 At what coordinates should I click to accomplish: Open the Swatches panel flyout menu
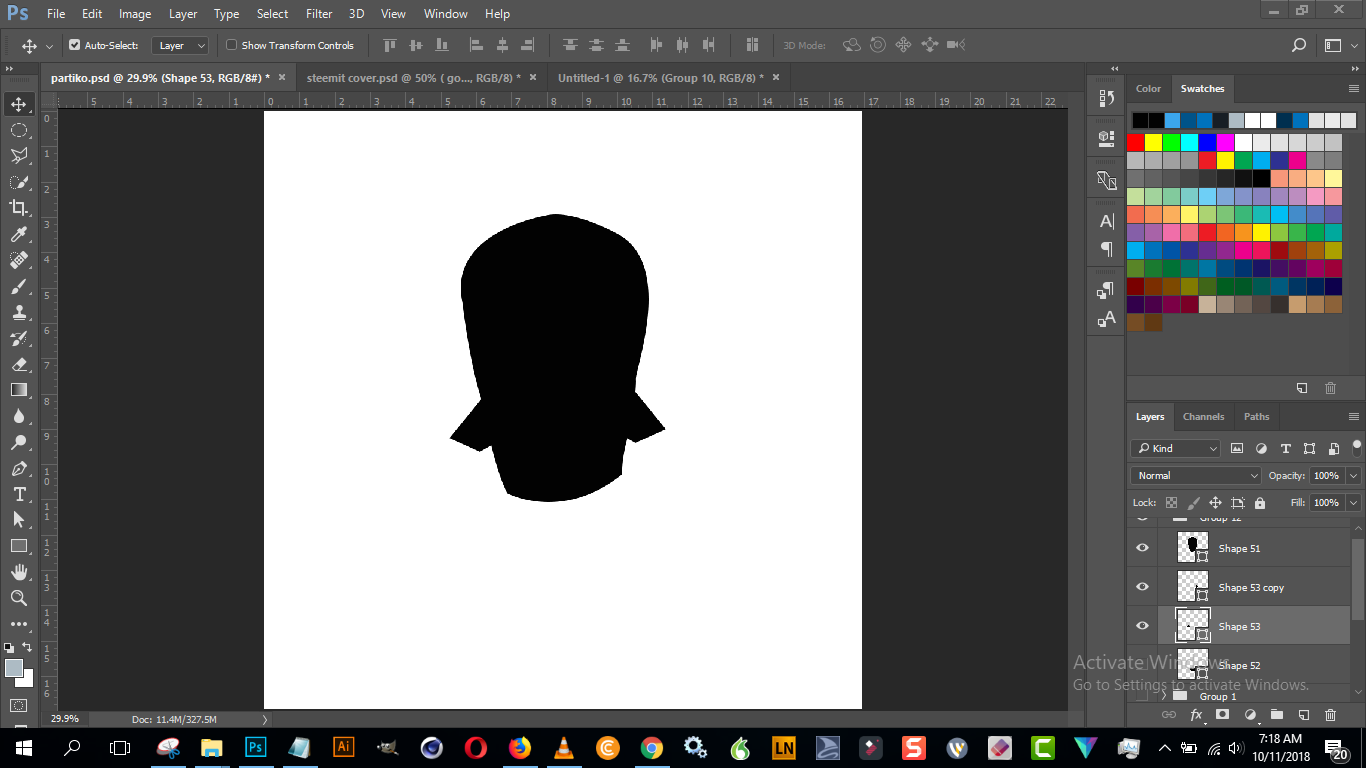[x=1354, y=89]
